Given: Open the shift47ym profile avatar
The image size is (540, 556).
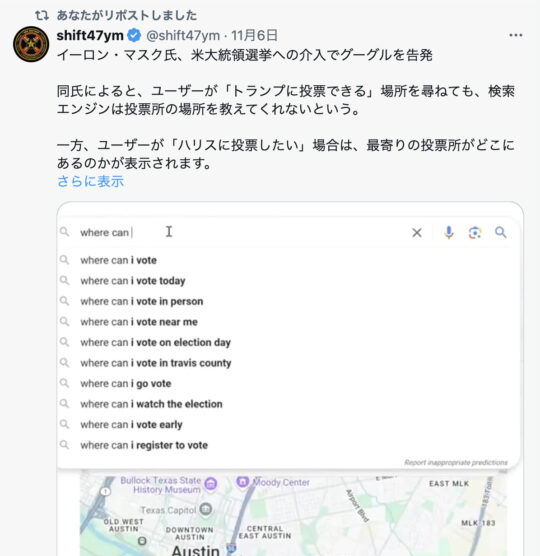Looking at the screenshot, I should point(31,44).
